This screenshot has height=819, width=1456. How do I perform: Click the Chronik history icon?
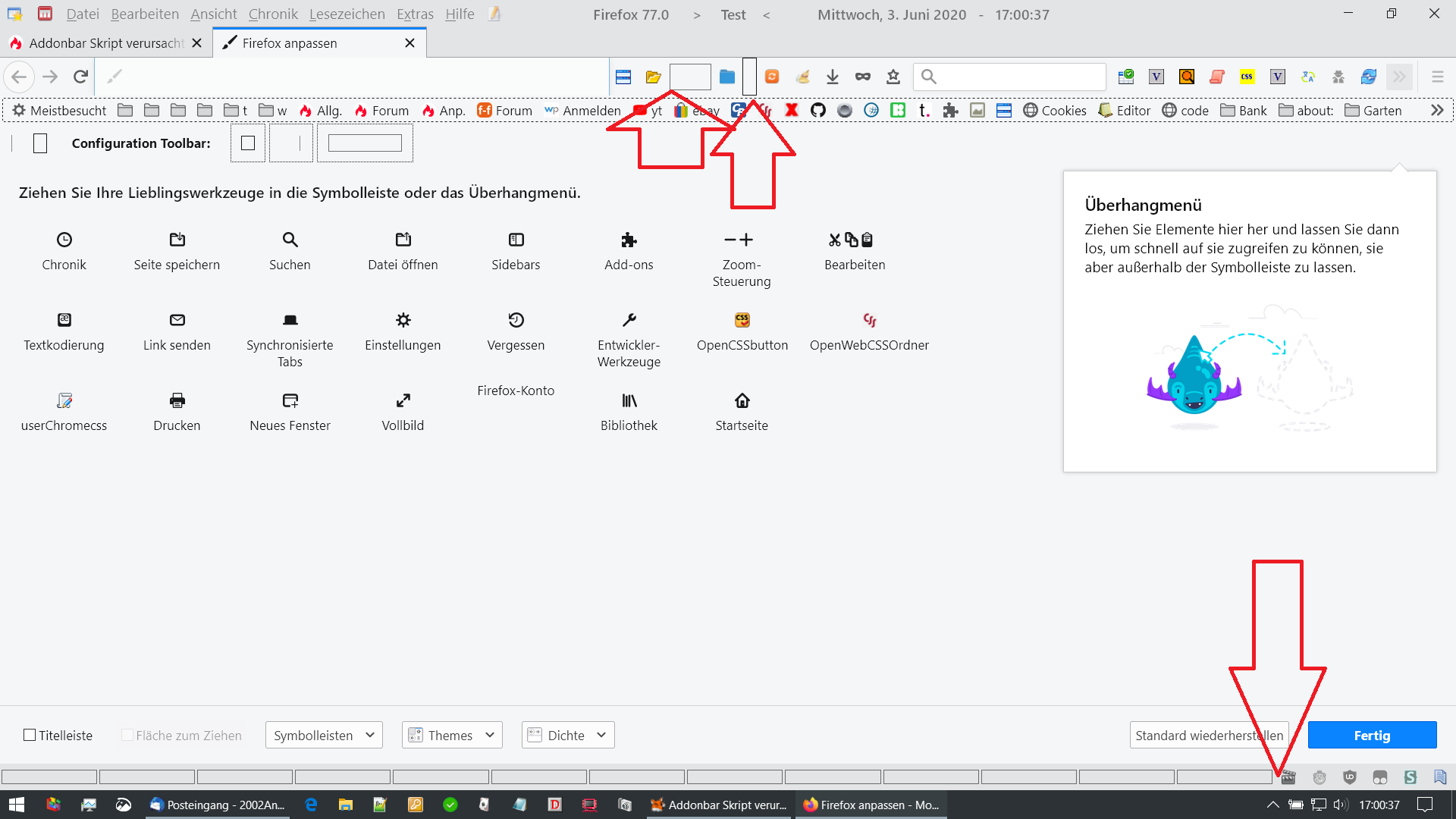click(x=64, y=240)
